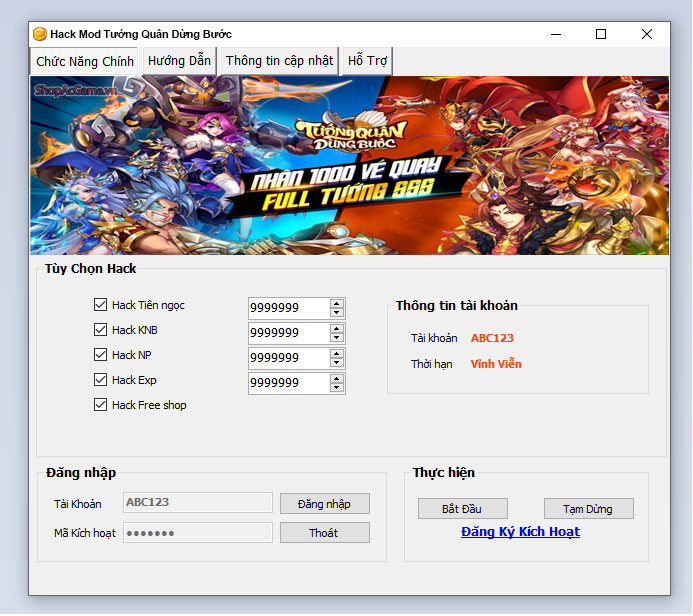Close the Hack Mod window
The width and height of the screenshot is (693, 616).
647,34
